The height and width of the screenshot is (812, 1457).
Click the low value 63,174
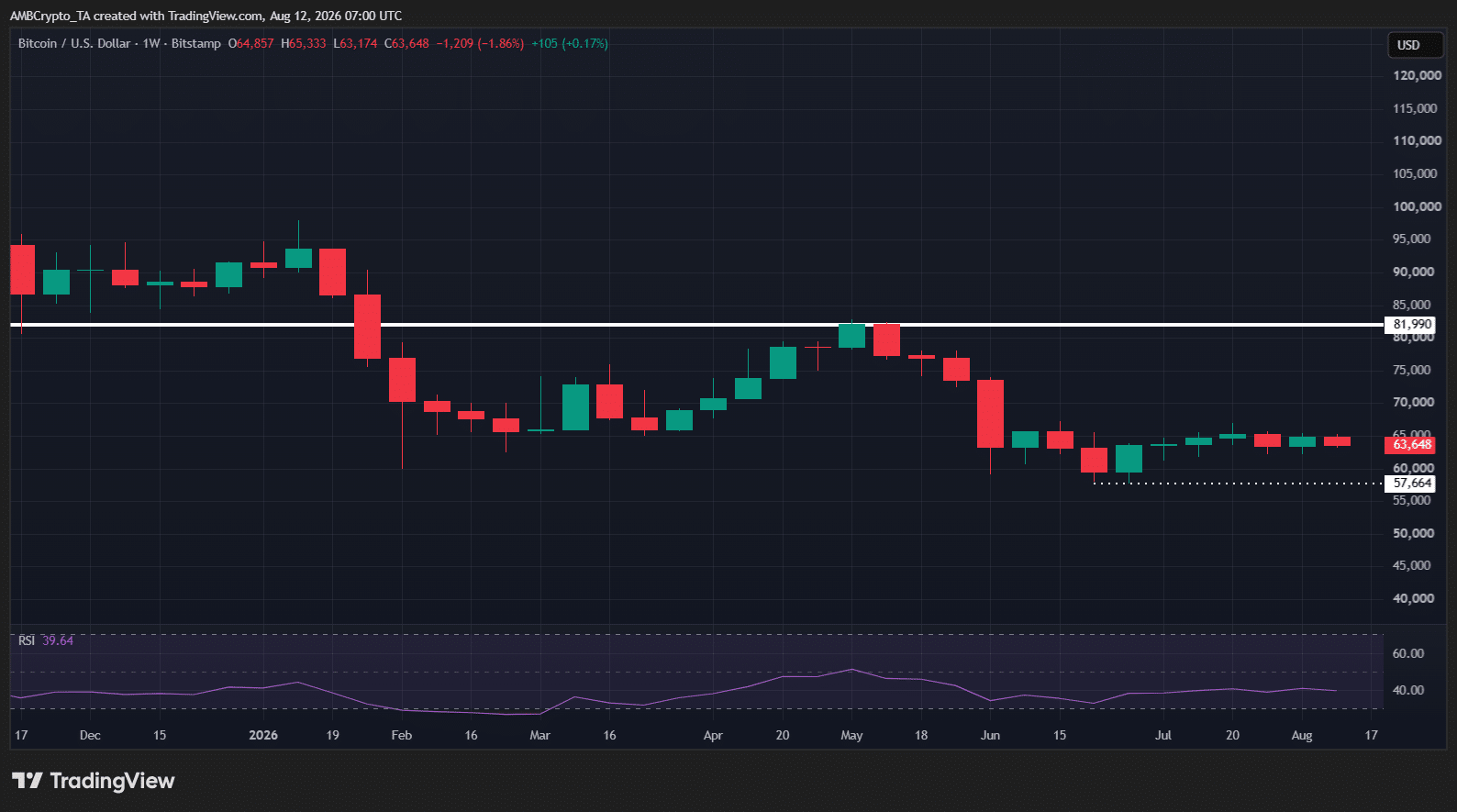point(359,43)
